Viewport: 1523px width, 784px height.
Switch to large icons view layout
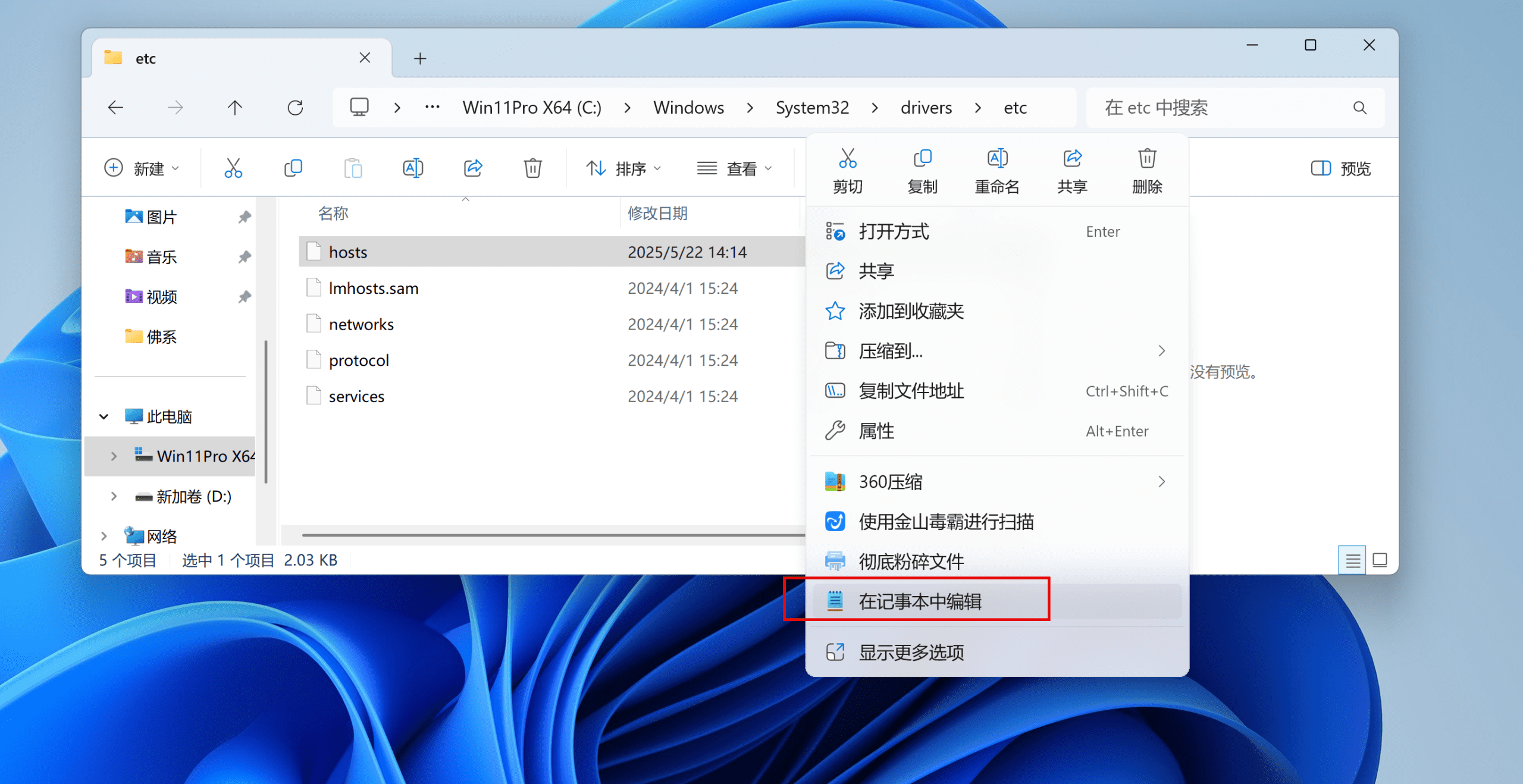click(1380, 560)
